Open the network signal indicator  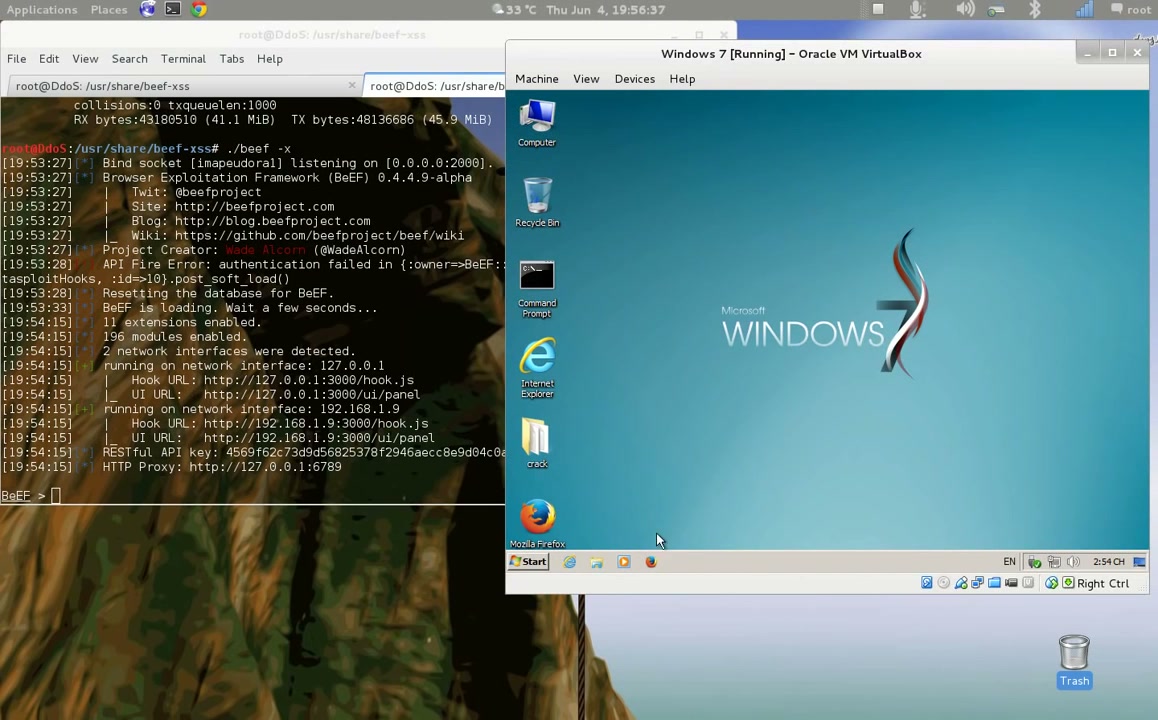click(1084, 9)
